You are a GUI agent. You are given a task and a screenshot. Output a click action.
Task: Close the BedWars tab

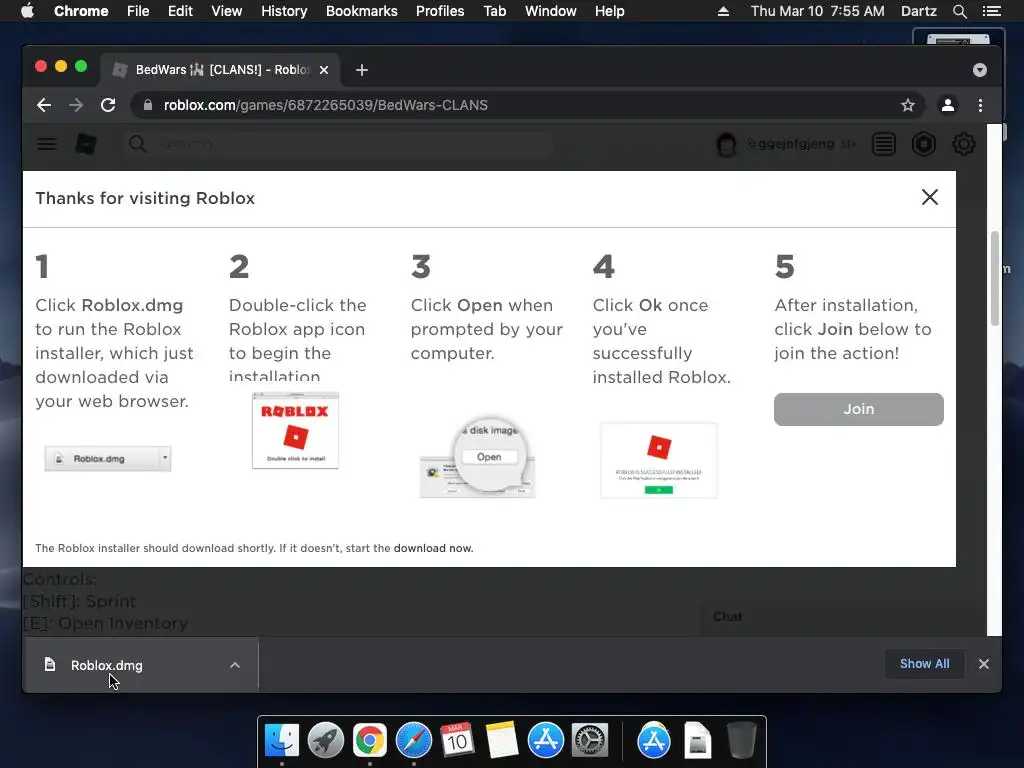coord(324,70)
